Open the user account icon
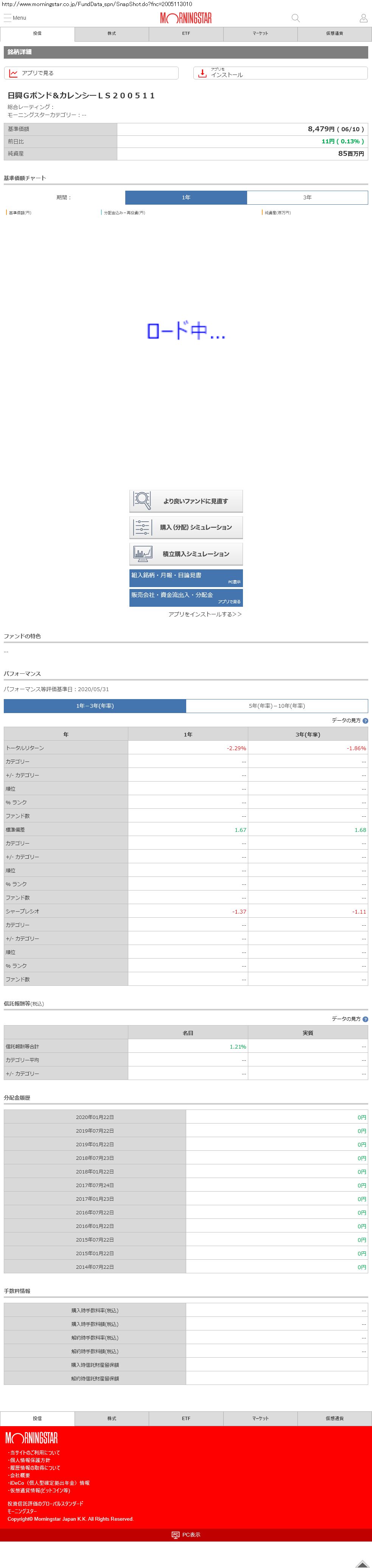This screenshot has height=1568, width=372. [363, 18]
